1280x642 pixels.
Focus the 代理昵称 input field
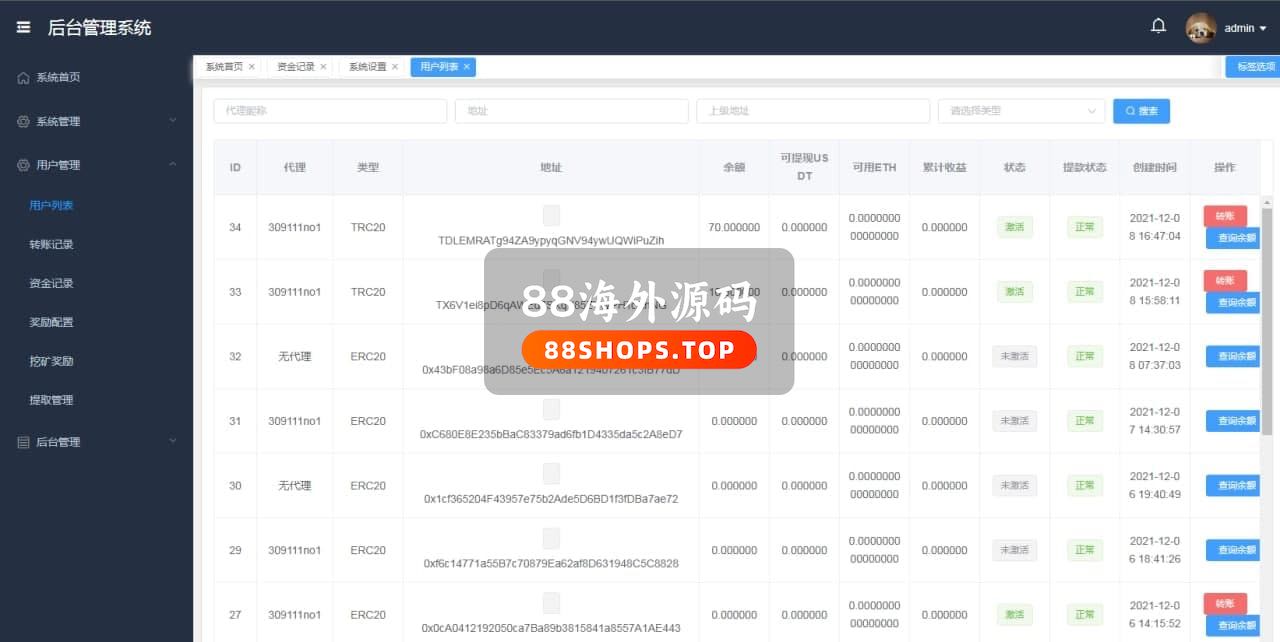pos(330,111)
